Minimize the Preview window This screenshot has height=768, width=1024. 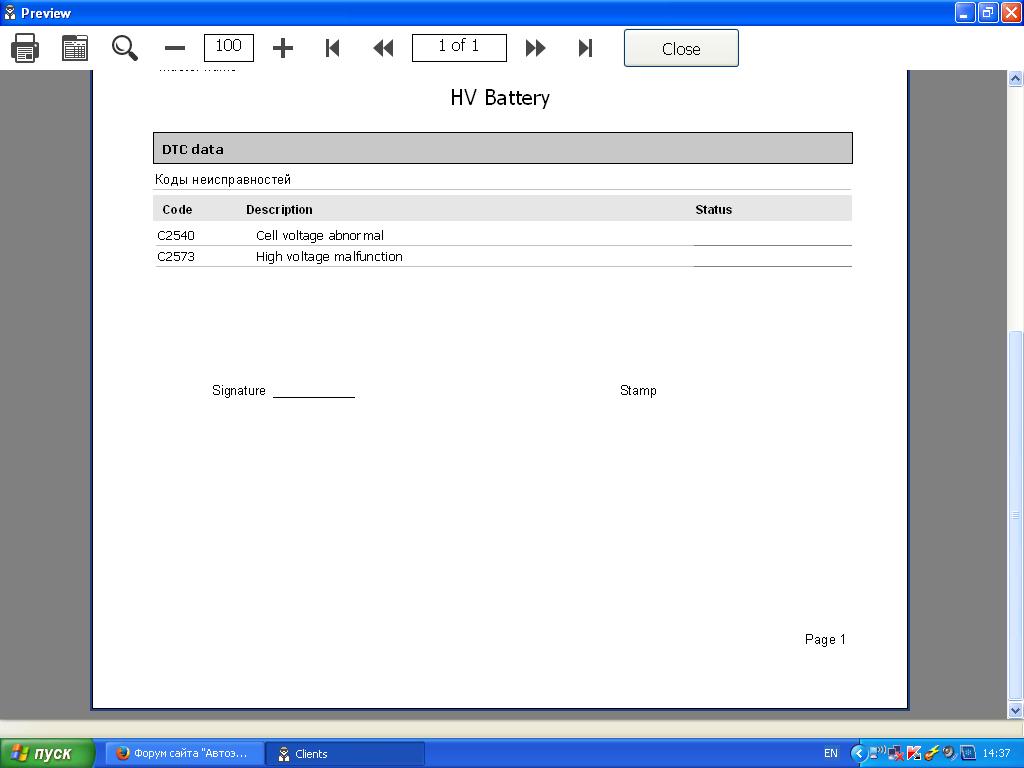[x=965, y=12]
